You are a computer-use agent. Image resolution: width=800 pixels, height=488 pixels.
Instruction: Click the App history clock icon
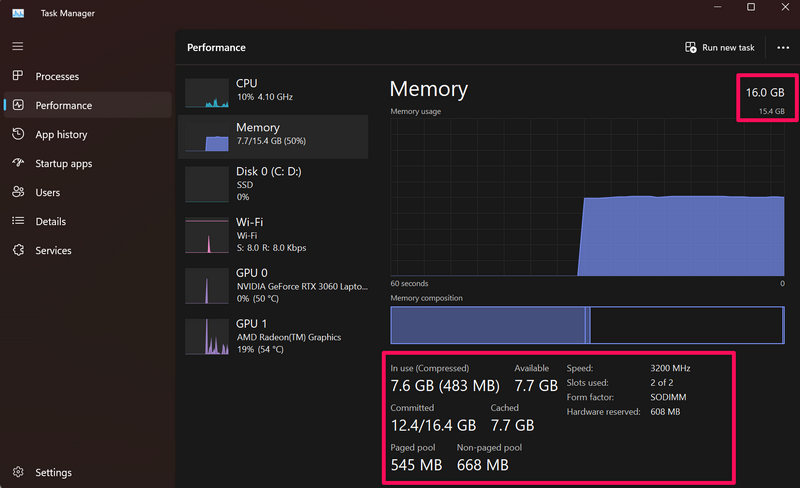point(17,134)
